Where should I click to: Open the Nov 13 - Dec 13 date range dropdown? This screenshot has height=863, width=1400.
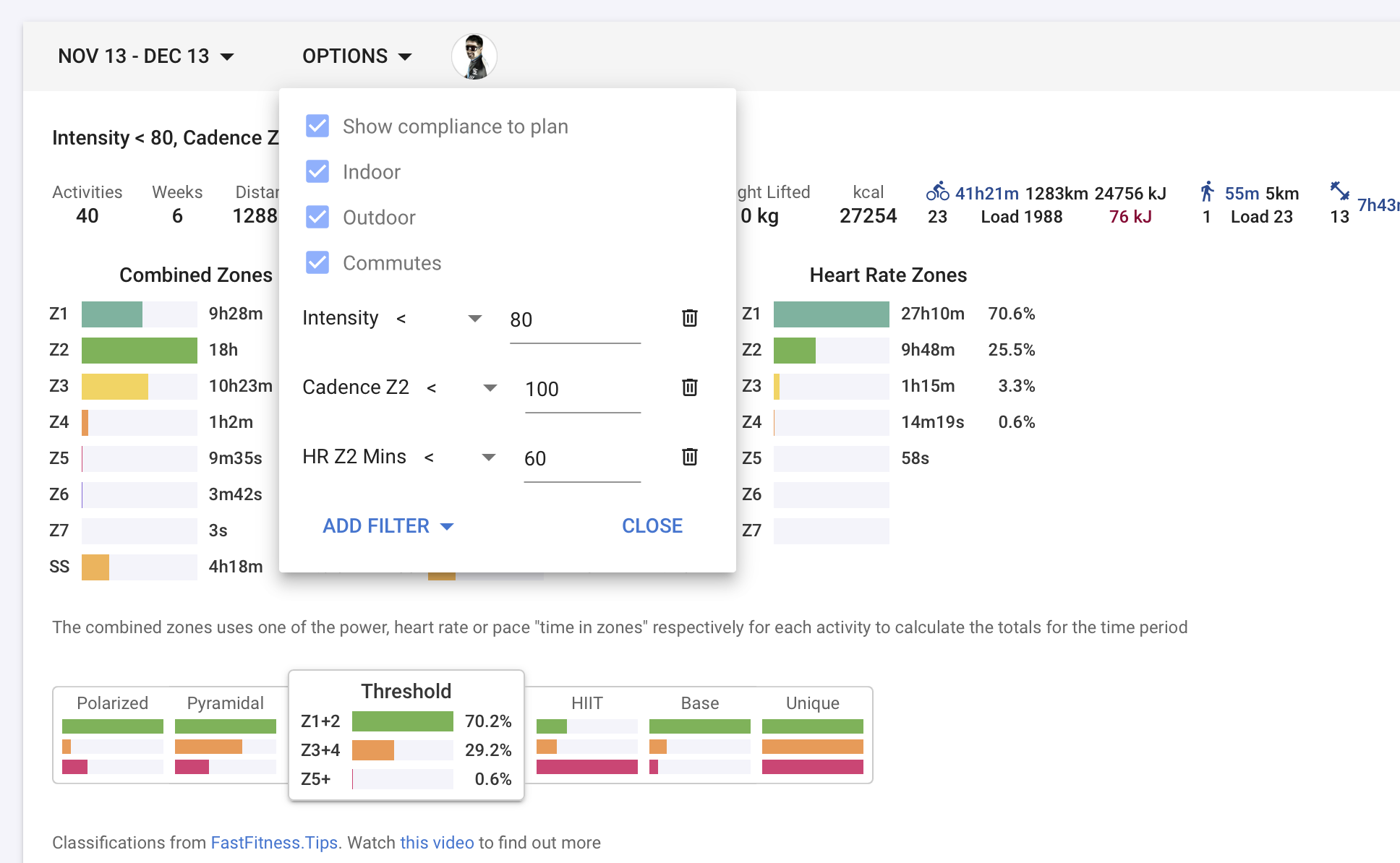pyautogui.click(x=146, y=56)
